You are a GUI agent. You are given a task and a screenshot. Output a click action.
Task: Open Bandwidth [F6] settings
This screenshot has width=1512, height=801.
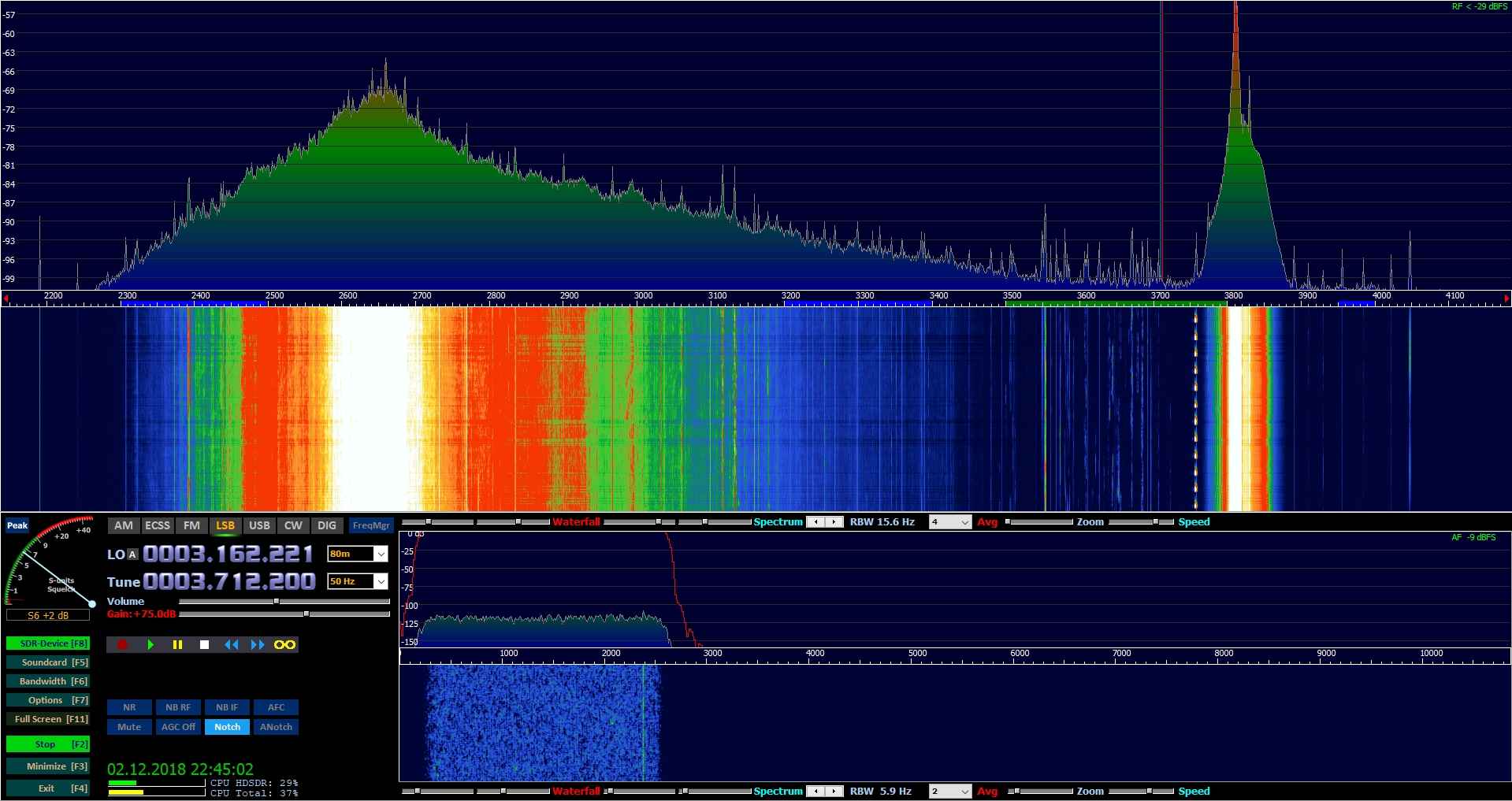(x=48, y=681)
